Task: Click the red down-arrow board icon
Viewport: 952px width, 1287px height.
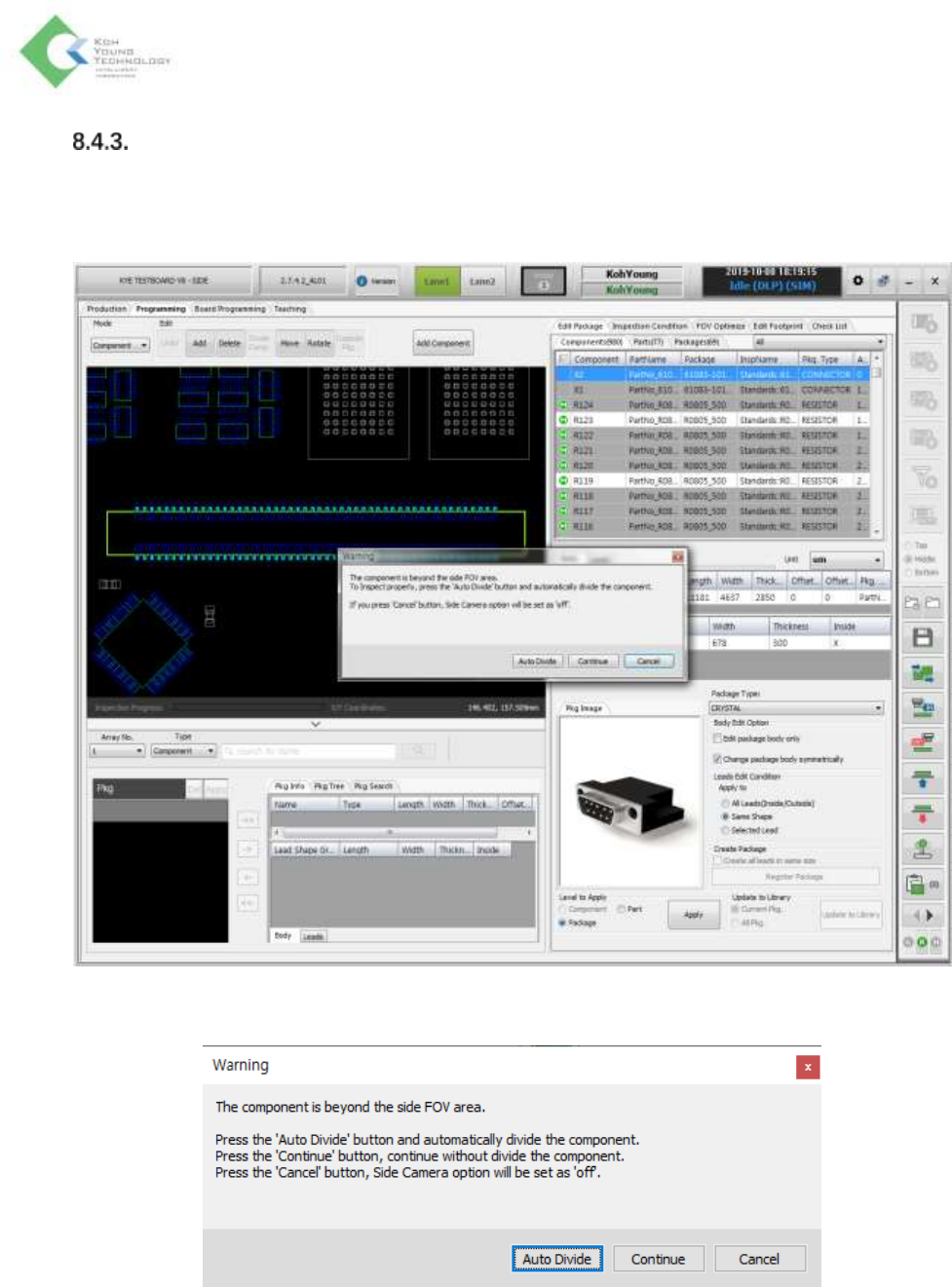Action: (922, 814)
